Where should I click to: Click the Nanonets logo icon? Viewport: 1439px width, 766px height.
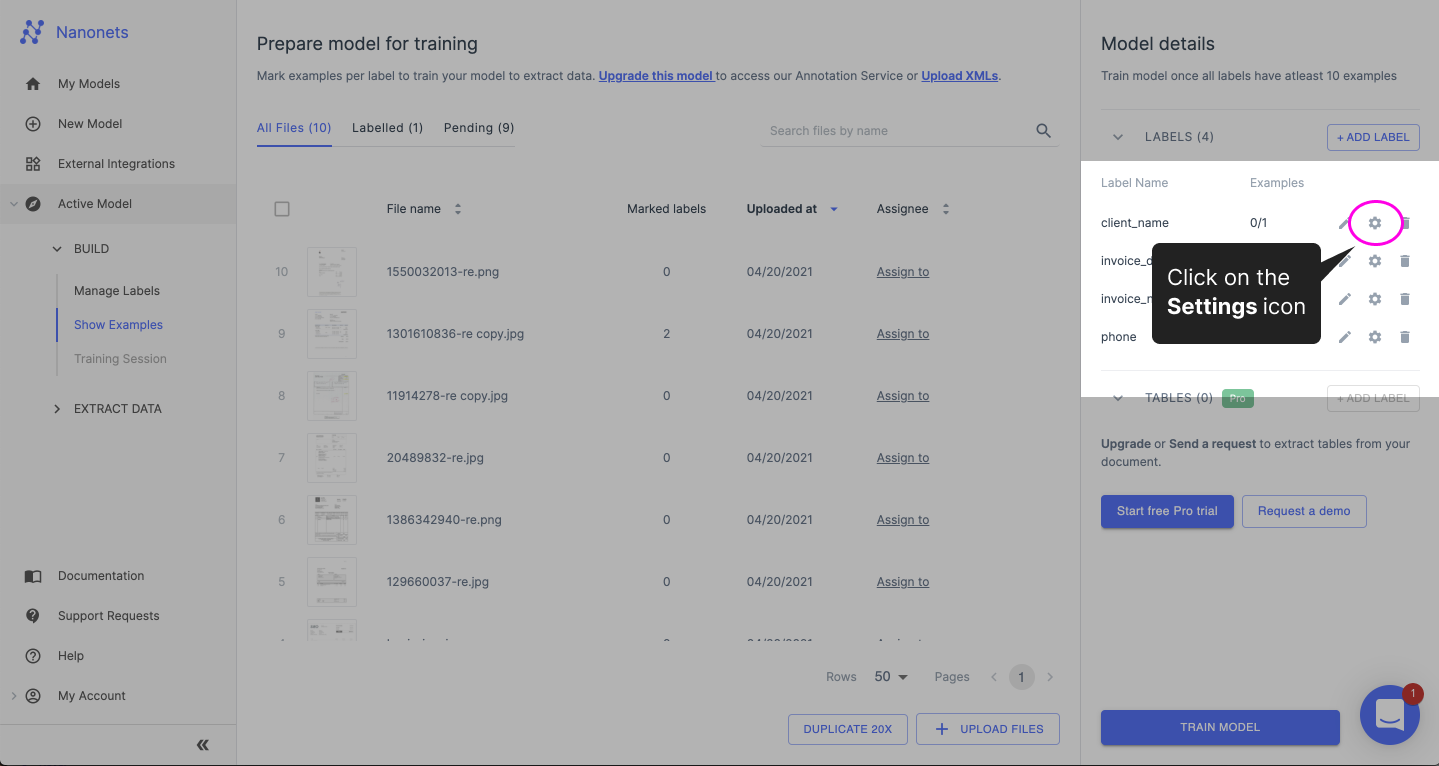(x=32, y=32)
